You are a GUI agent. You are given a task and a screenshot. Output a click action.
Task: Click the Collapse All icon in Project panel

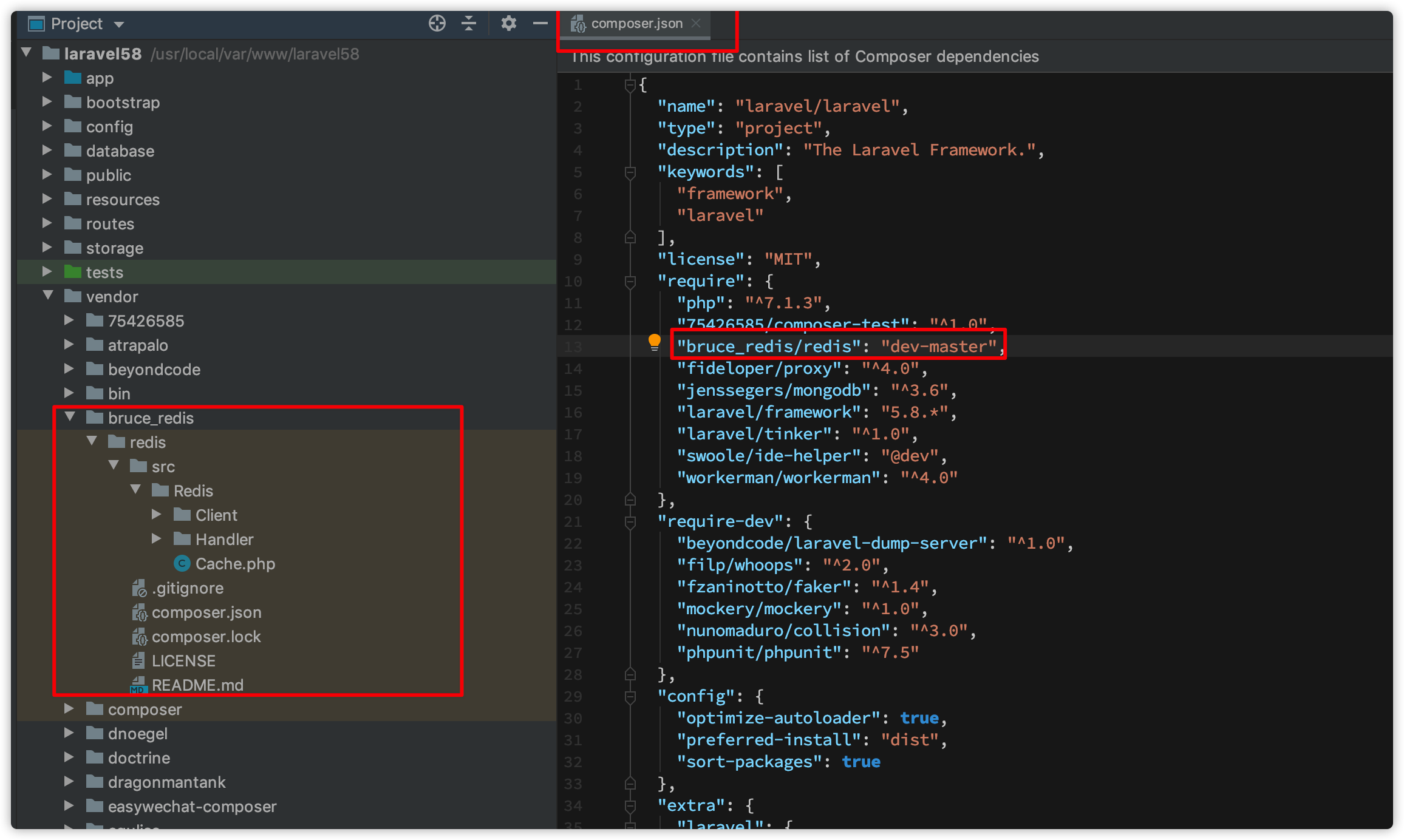[468, 24]
